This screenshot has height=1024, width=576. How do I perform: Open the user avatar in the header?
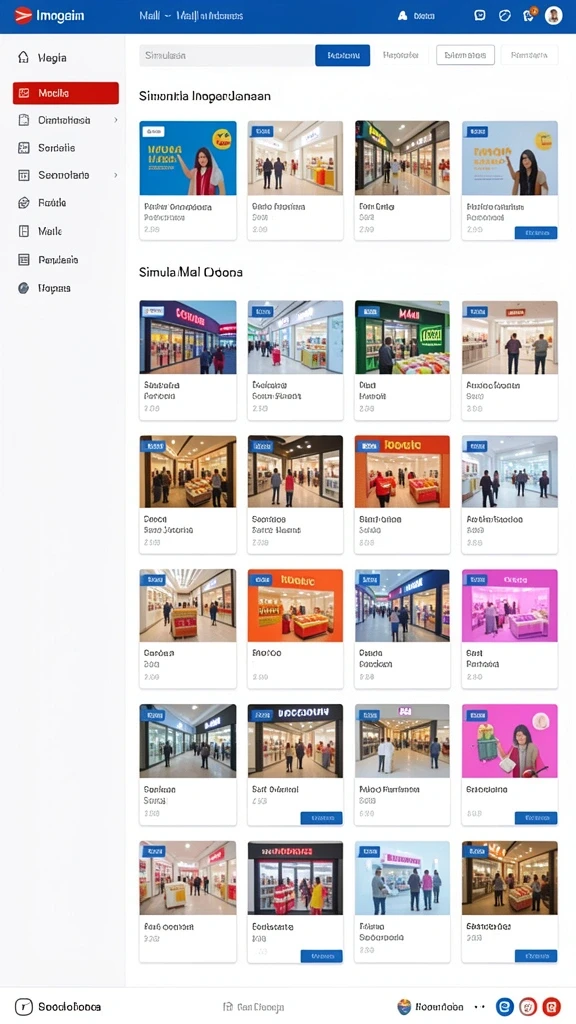coord(554,16)
